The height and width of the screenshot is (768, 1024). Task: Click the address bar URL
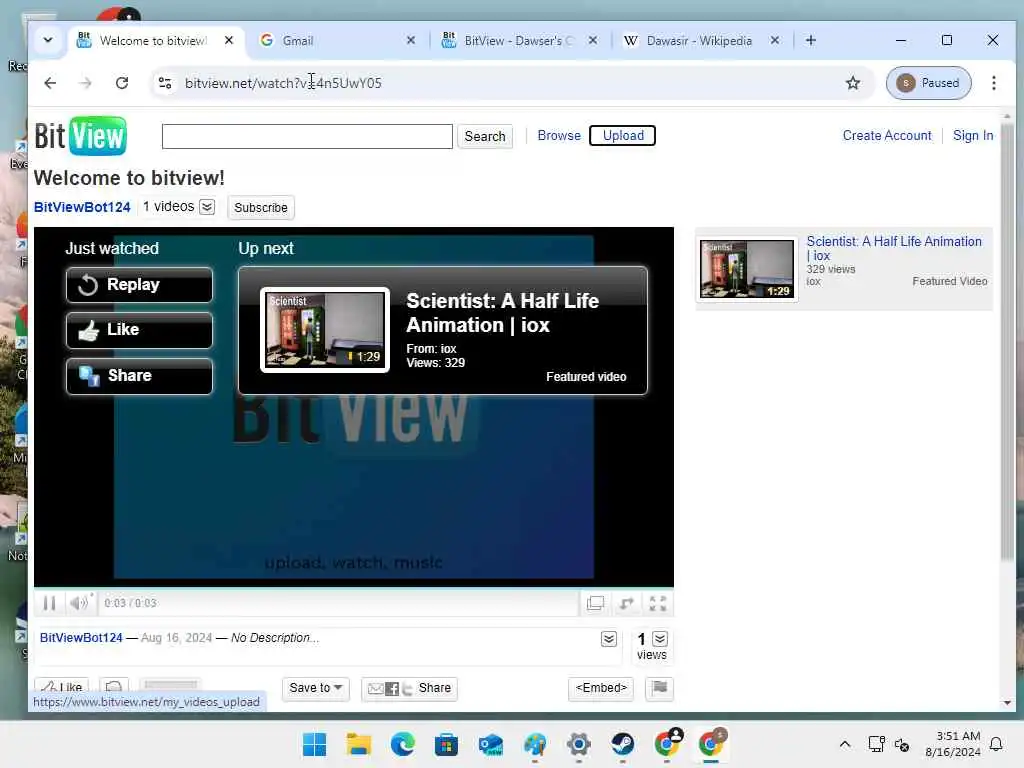tap(283, 83)
